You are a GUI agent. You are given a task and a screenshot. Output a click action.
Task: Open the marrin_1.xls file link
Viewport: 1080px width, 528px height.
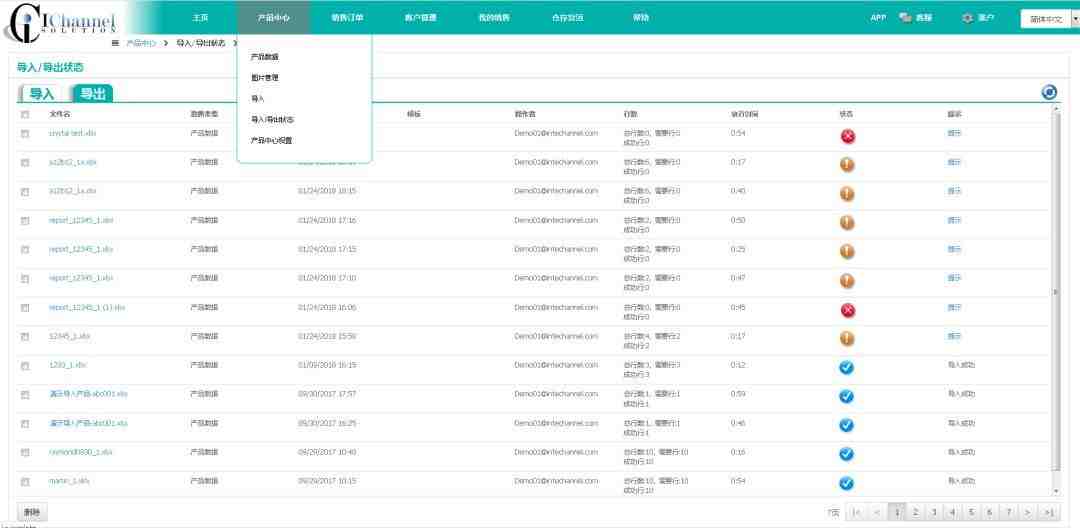[x=69, y=481]
